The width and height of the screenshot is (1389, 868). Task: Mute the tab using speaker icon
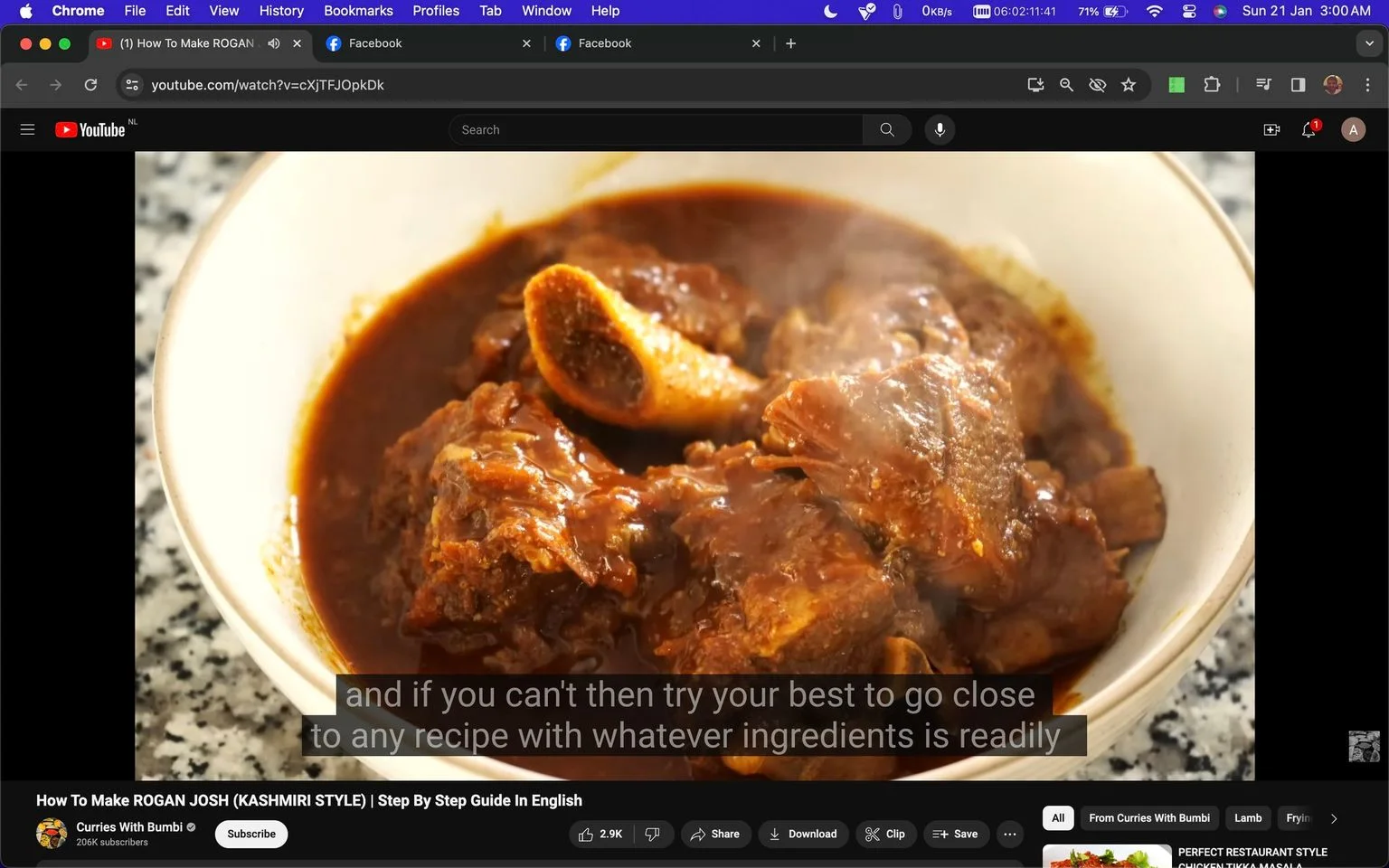(274, 43)
